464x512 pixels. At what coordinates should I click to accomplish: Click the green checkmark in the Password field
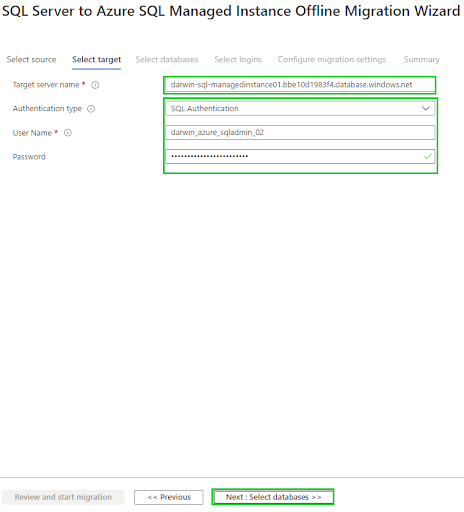428,156
